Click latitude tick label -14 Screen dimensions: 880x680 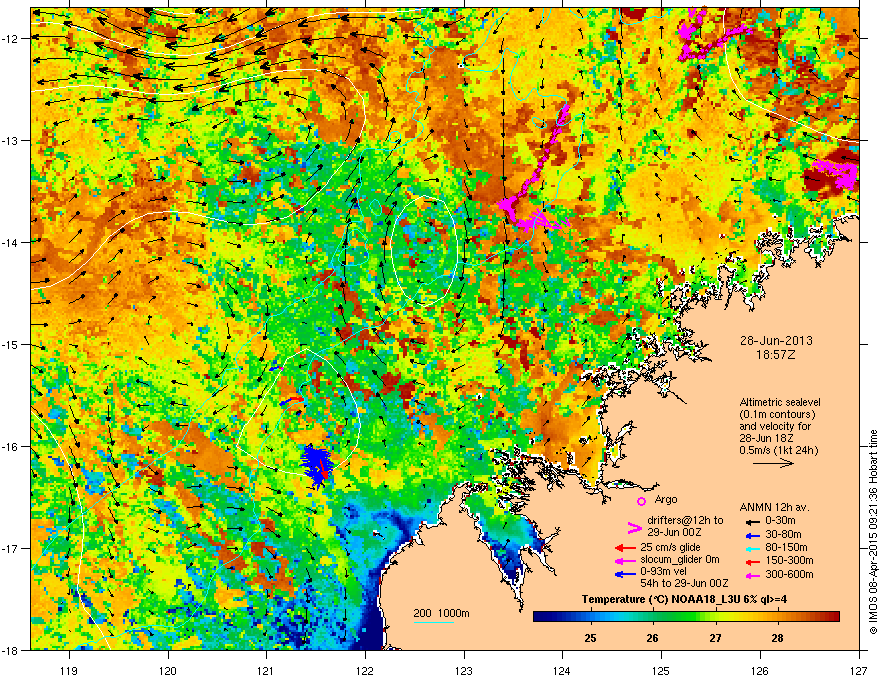pos(11,243)
